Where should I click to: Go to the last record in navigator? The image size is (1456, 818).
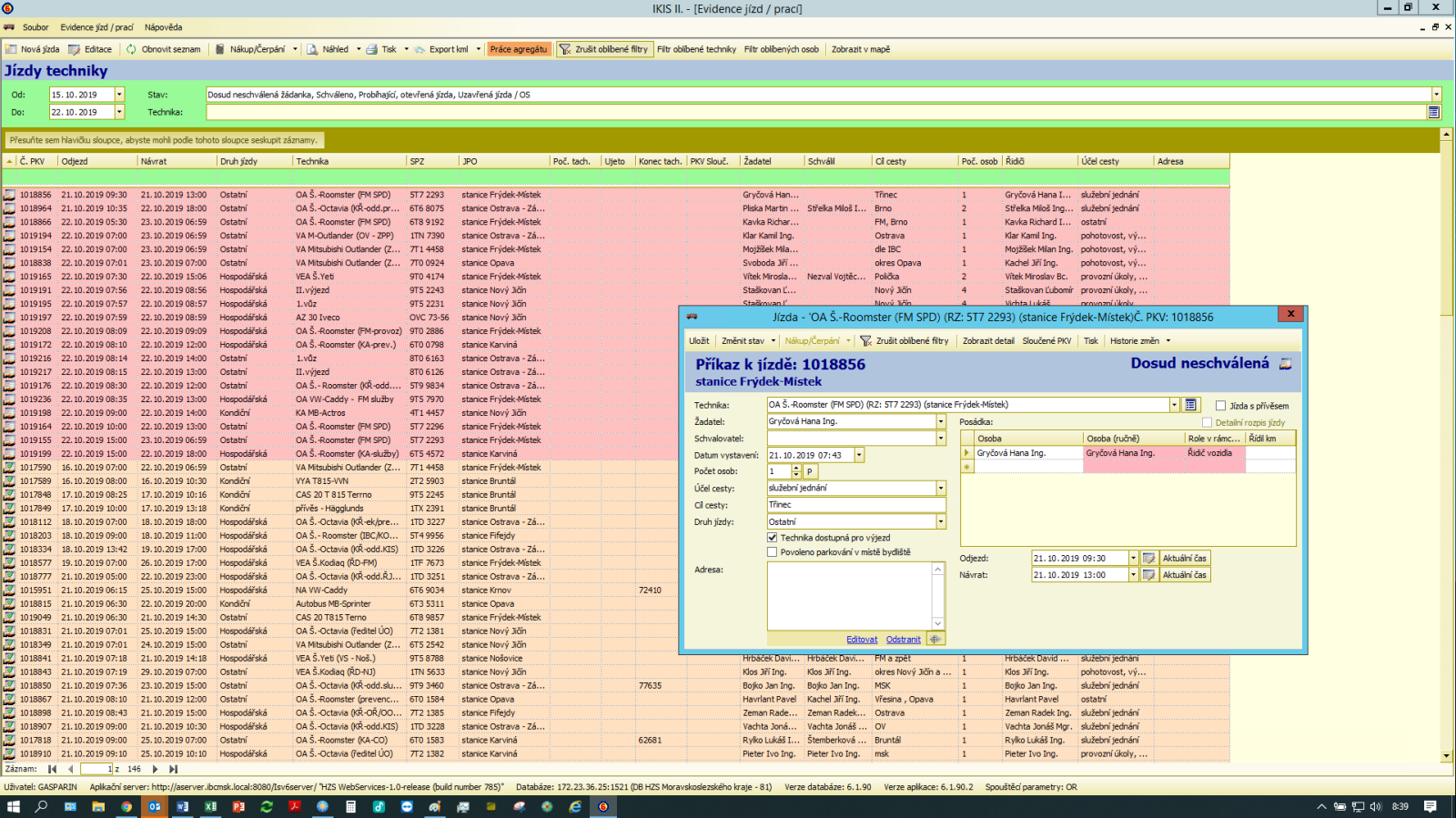tap(173, 769)
